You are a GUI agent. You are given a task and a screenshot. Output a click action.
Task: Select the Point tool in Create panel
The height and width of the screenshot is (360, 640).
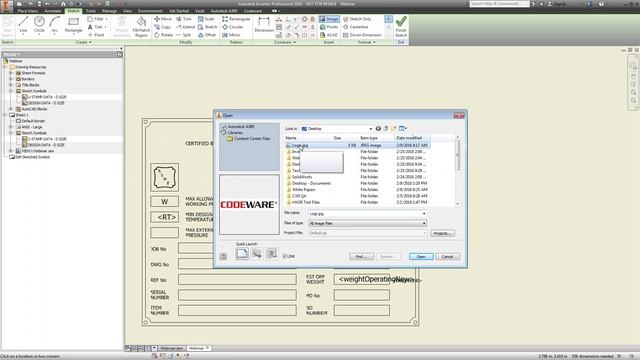tap(96, 35)
